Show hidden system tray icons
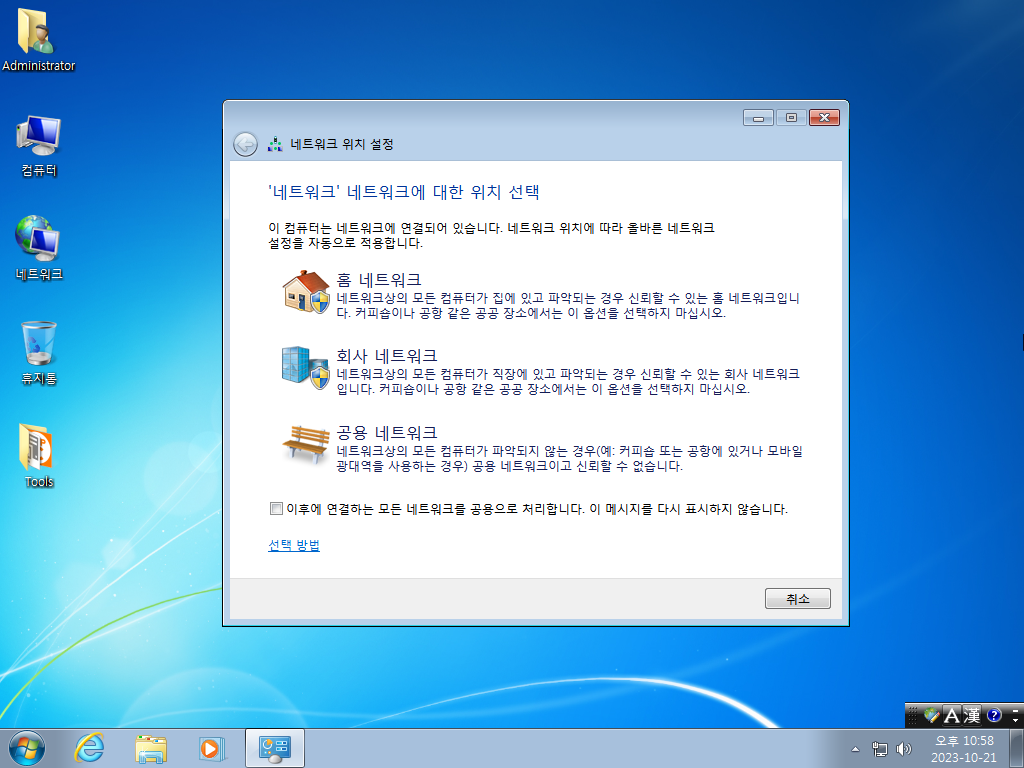Screen dimensions: 1024x768 coord(856,749)
